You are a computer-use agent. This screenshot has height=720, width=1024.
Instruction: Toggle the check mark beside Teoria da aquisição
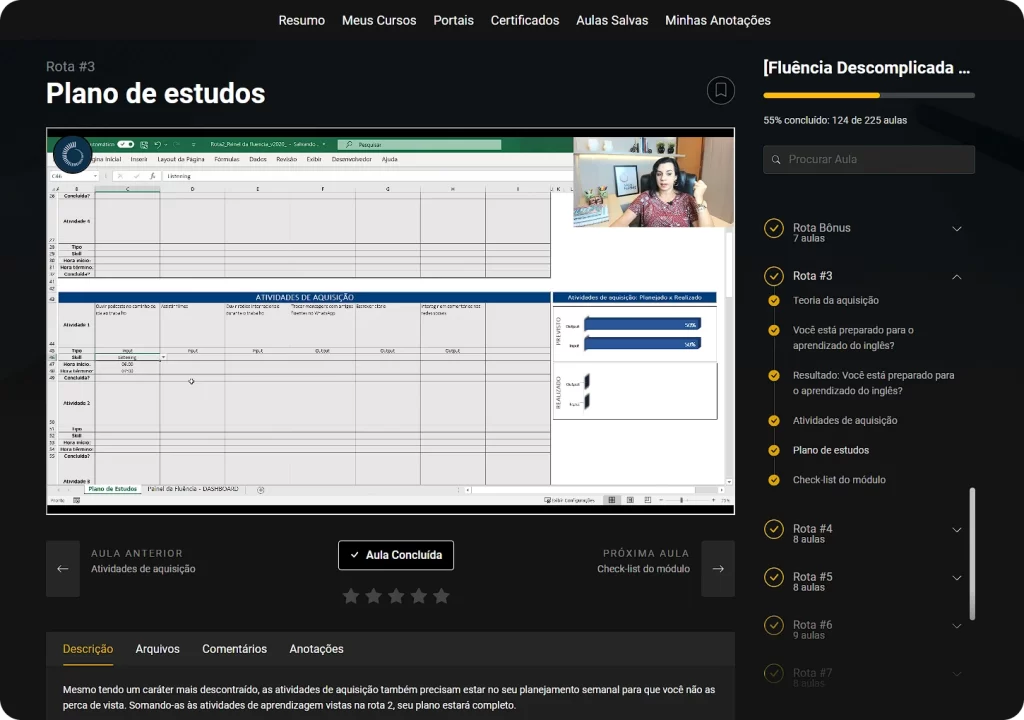(x=774, y=301)
